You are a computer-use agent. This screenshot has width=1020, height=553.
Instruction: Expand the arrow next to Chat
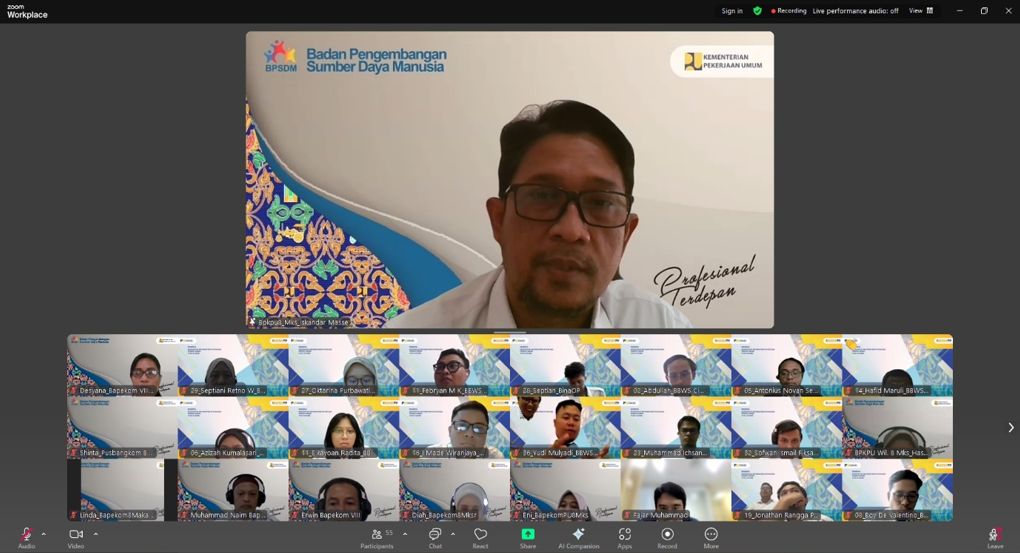(x=453, y=534)
